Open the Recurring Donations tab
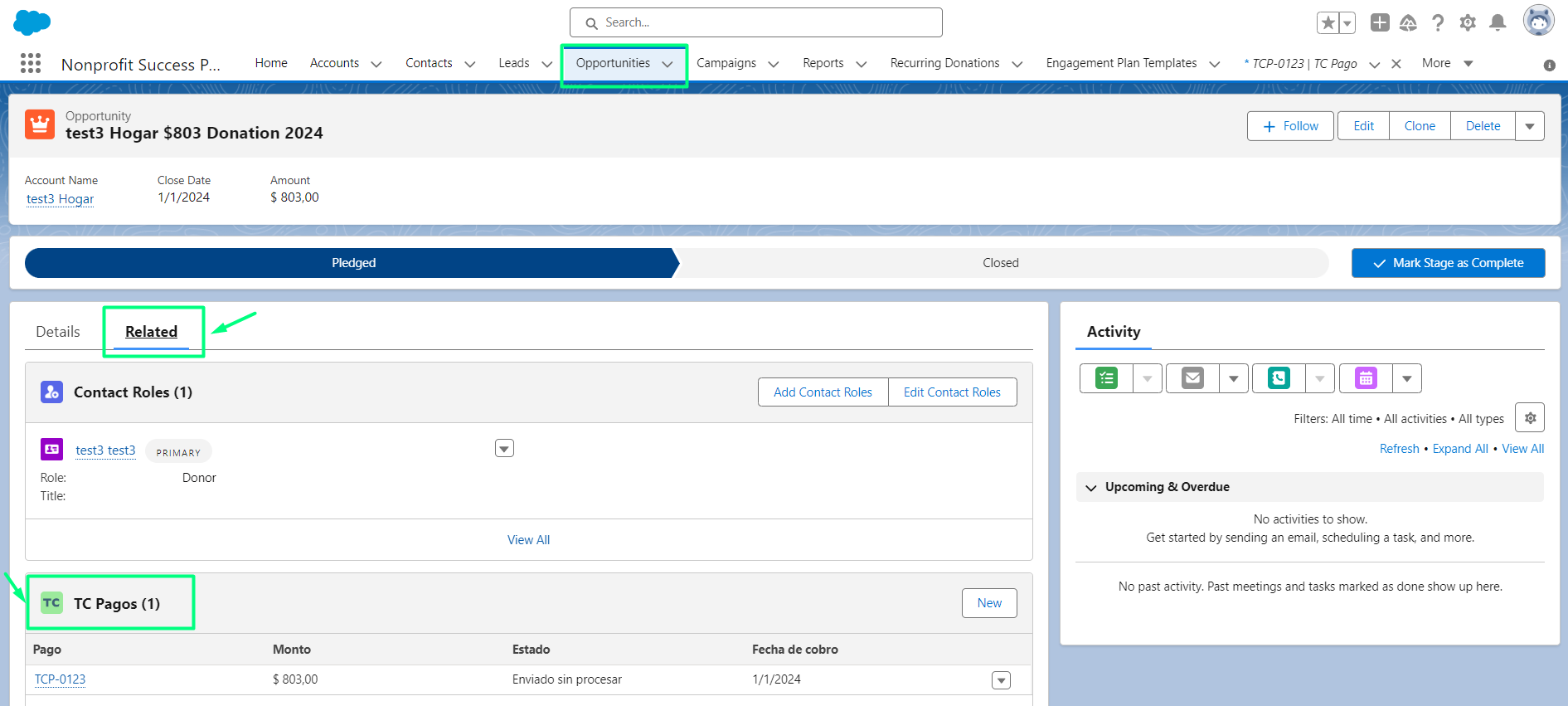Viewport: 1568px width, 706px height. 945,63
